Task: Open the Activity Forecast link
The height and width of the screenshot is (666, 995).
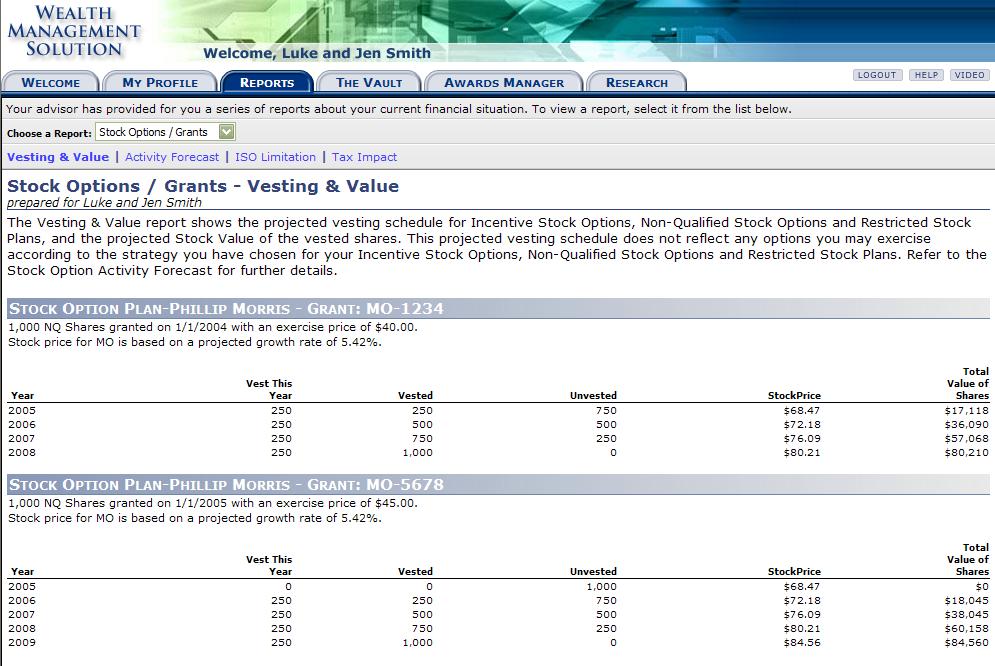Action: pos(172,157)
